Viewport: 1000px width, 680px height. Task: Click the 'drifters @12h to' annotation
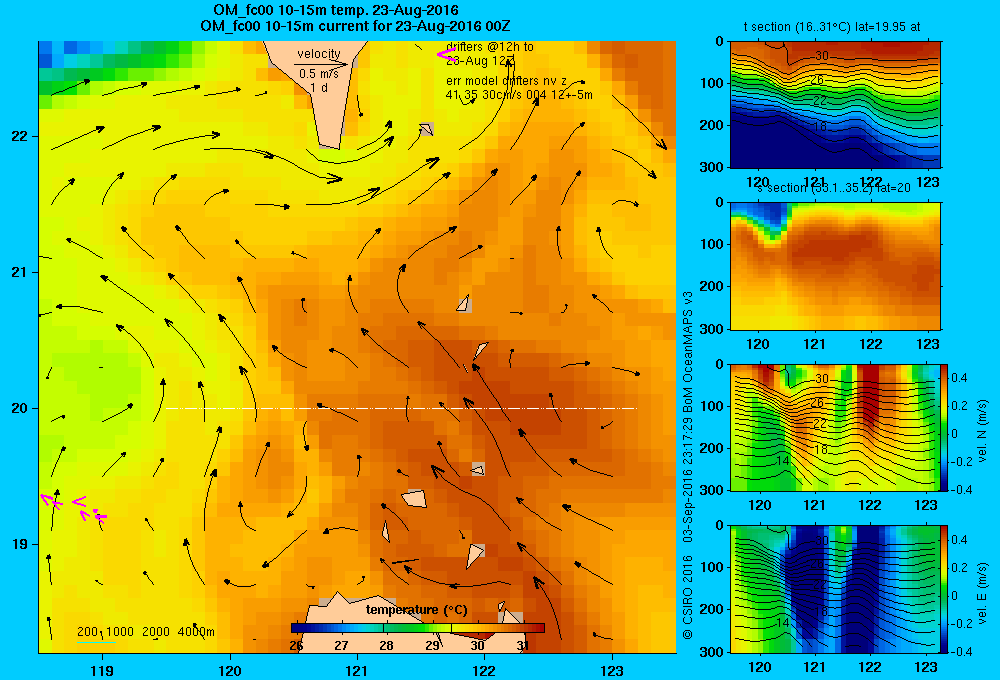coord(490,47)
